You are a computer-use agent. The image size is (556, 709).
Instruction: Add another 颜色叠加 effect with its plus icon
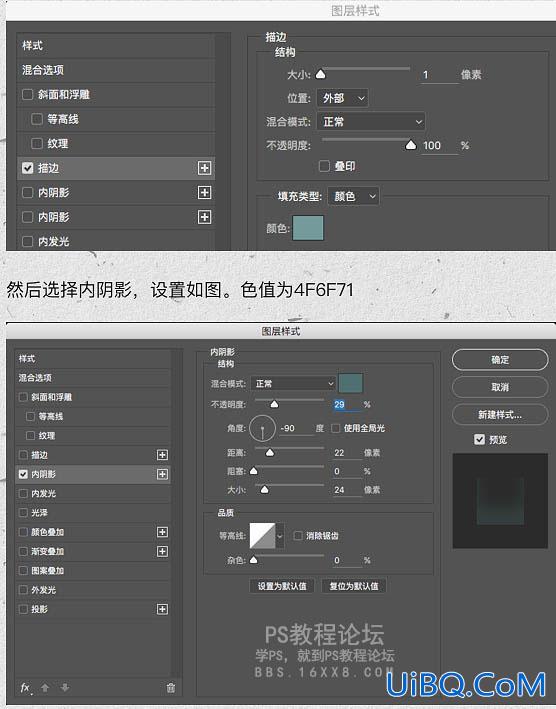tap(162, 532)
